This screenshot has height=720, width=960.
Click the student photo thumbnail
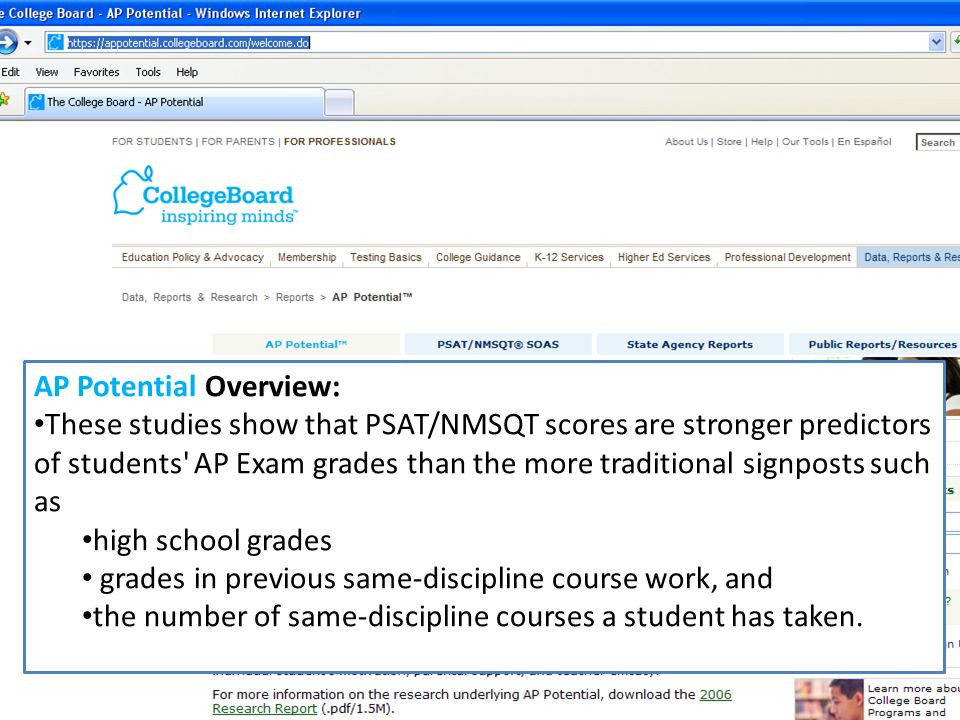[829, 699]
